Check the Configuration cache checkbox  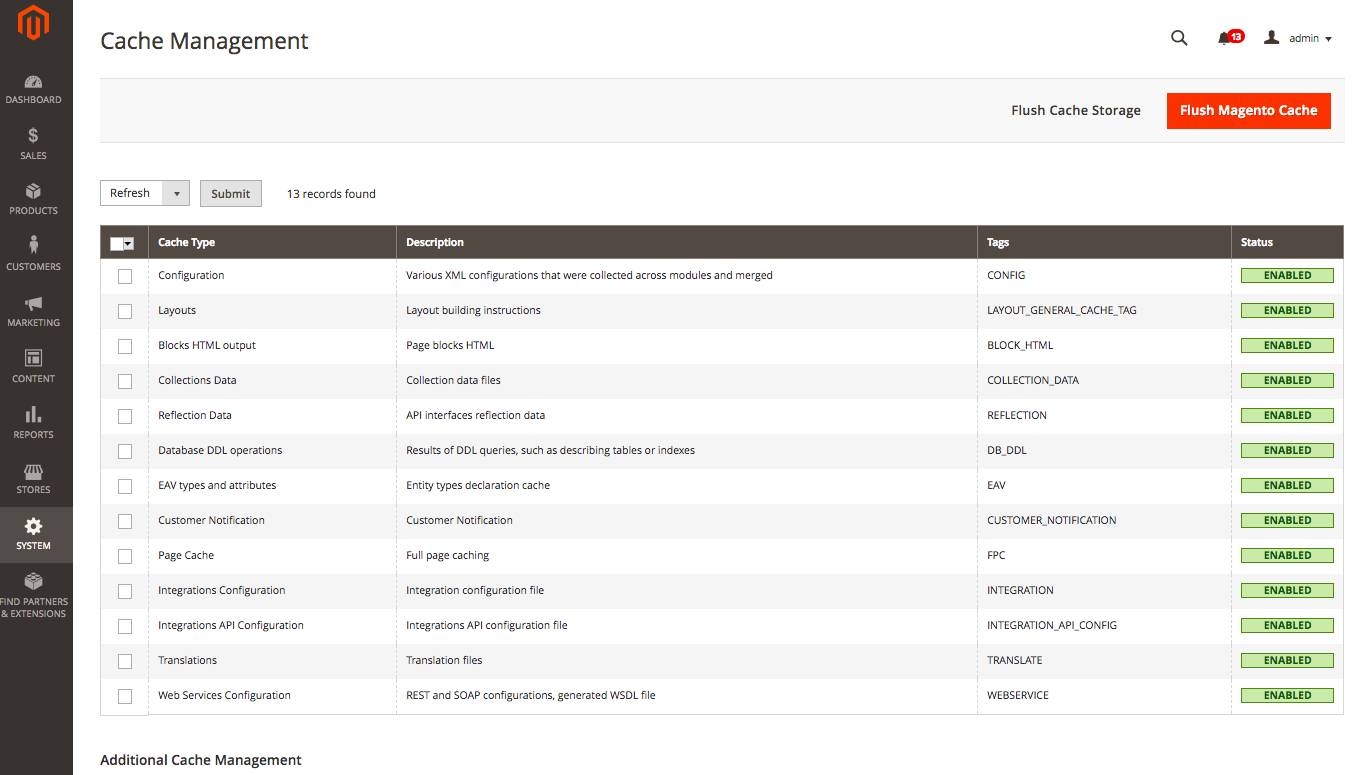125,276
